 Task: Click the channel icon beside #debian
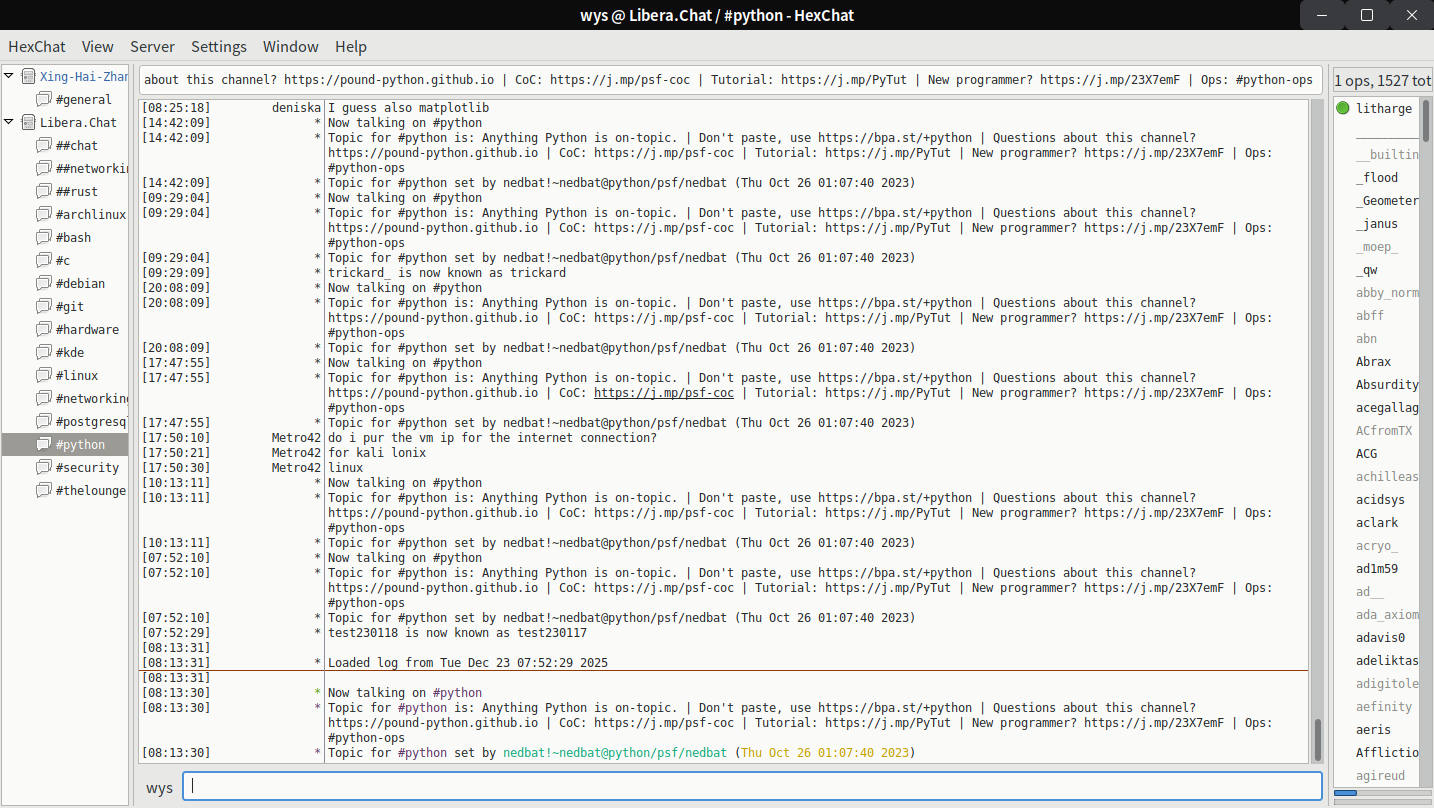[43, 283]
